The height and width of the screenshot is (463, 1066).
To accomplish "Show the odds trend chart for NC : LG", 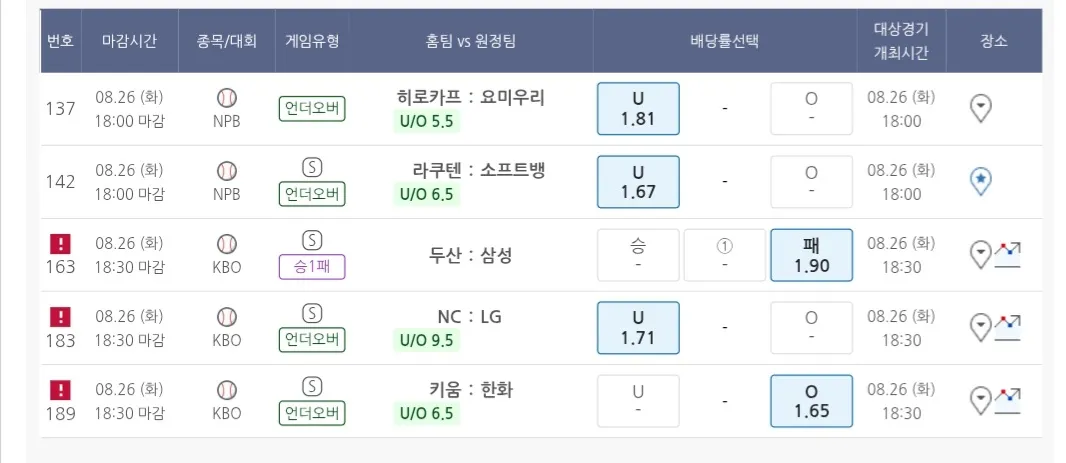I will point(1008,327).
